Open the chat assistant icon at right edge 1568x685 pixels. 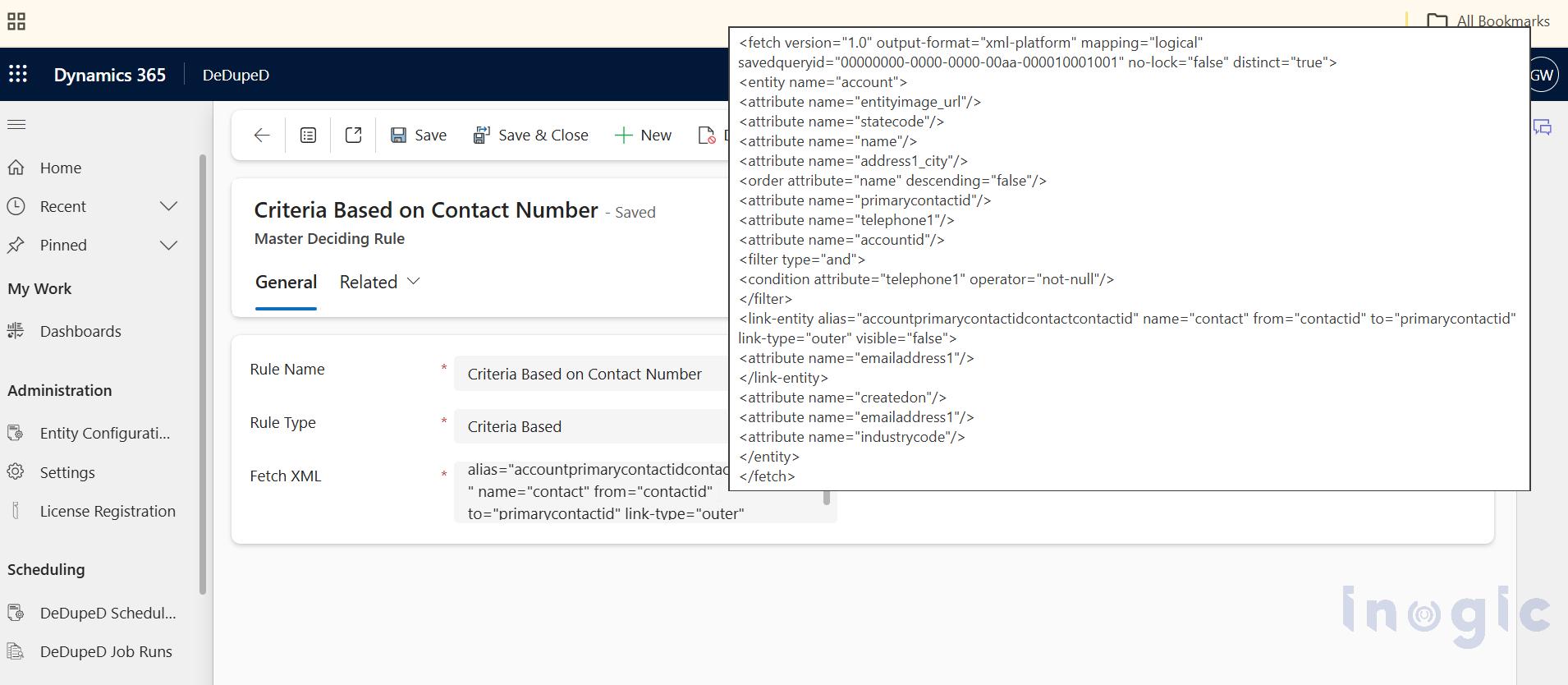click(x=1543, y=127)
